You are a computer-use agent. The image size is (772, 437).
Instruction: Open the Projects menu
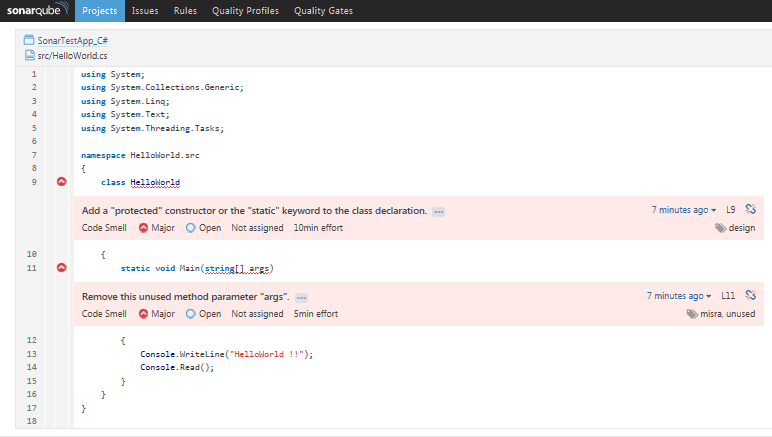coord(99,11)
